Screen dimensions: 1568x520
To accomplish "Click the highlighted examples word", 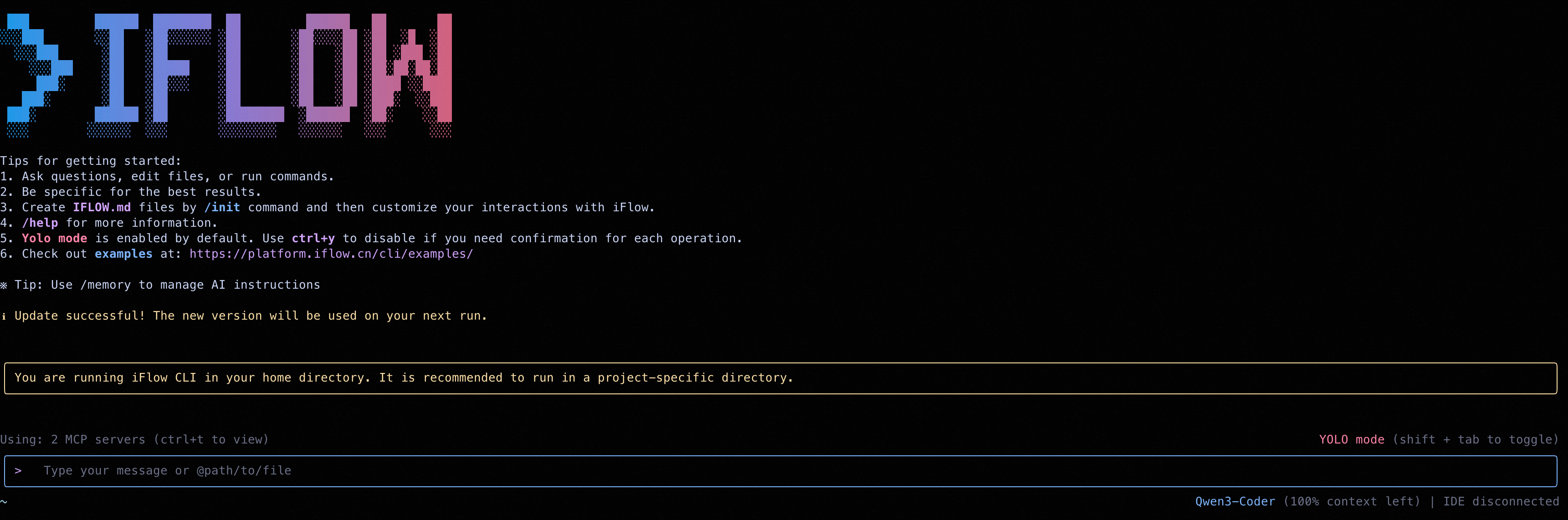I will pyautogui.click(x=123, y=254).
